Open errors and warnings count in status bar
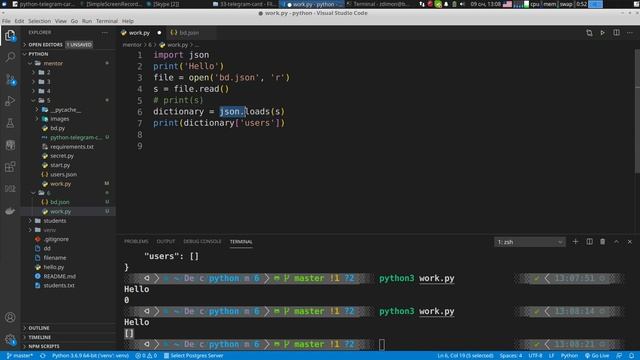Viewport: 640px width, 360px height. (146, 356)
